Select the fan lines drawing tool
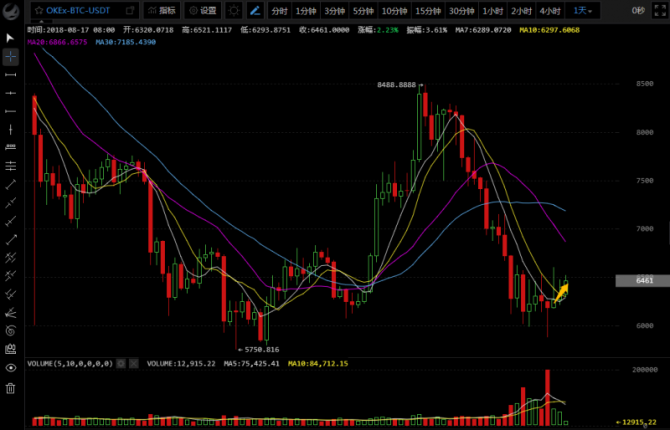The image size is (670, 430). [10, 312]
